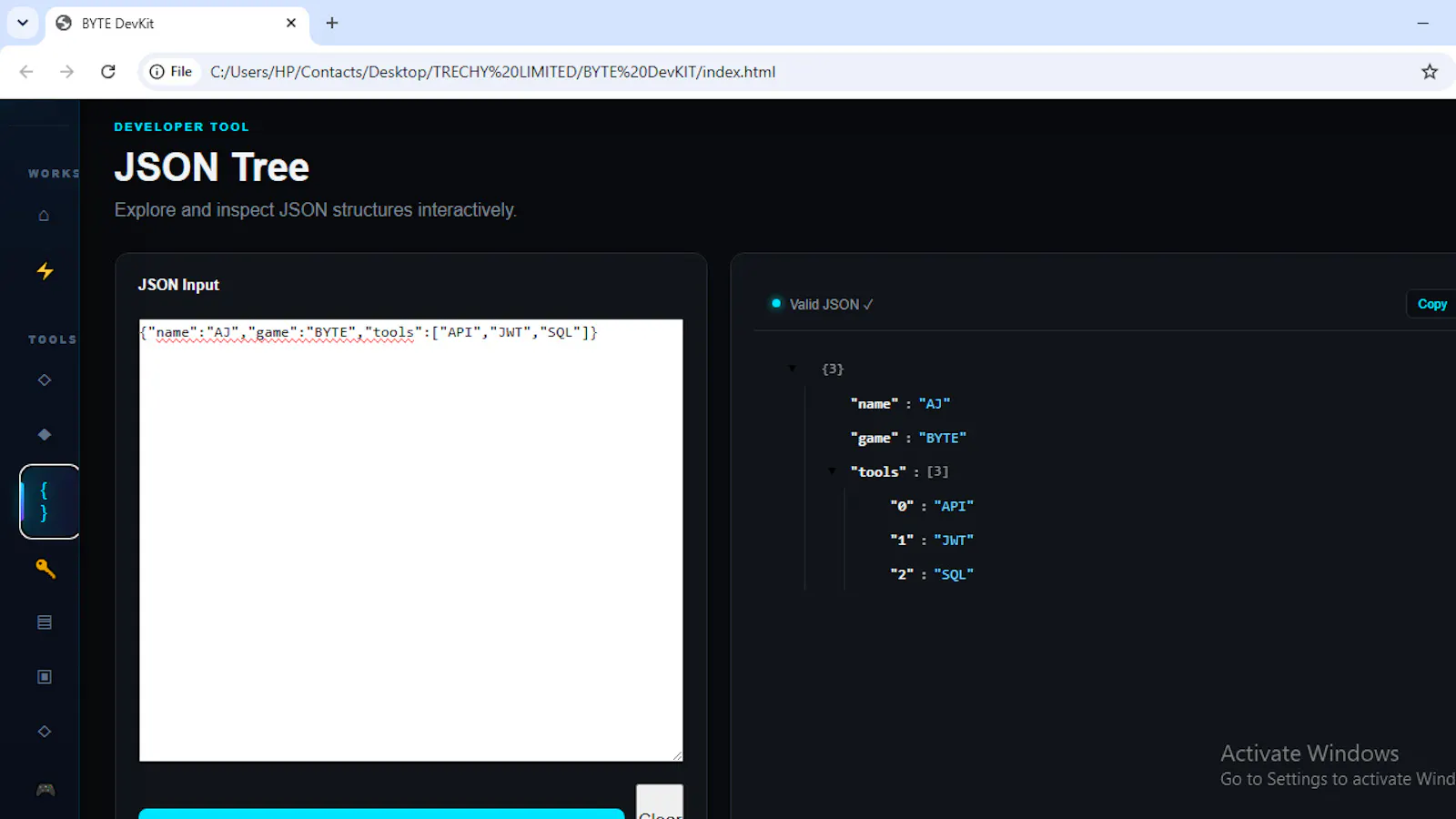
Task: View site info via the File icon
Action: coord(171,72)
